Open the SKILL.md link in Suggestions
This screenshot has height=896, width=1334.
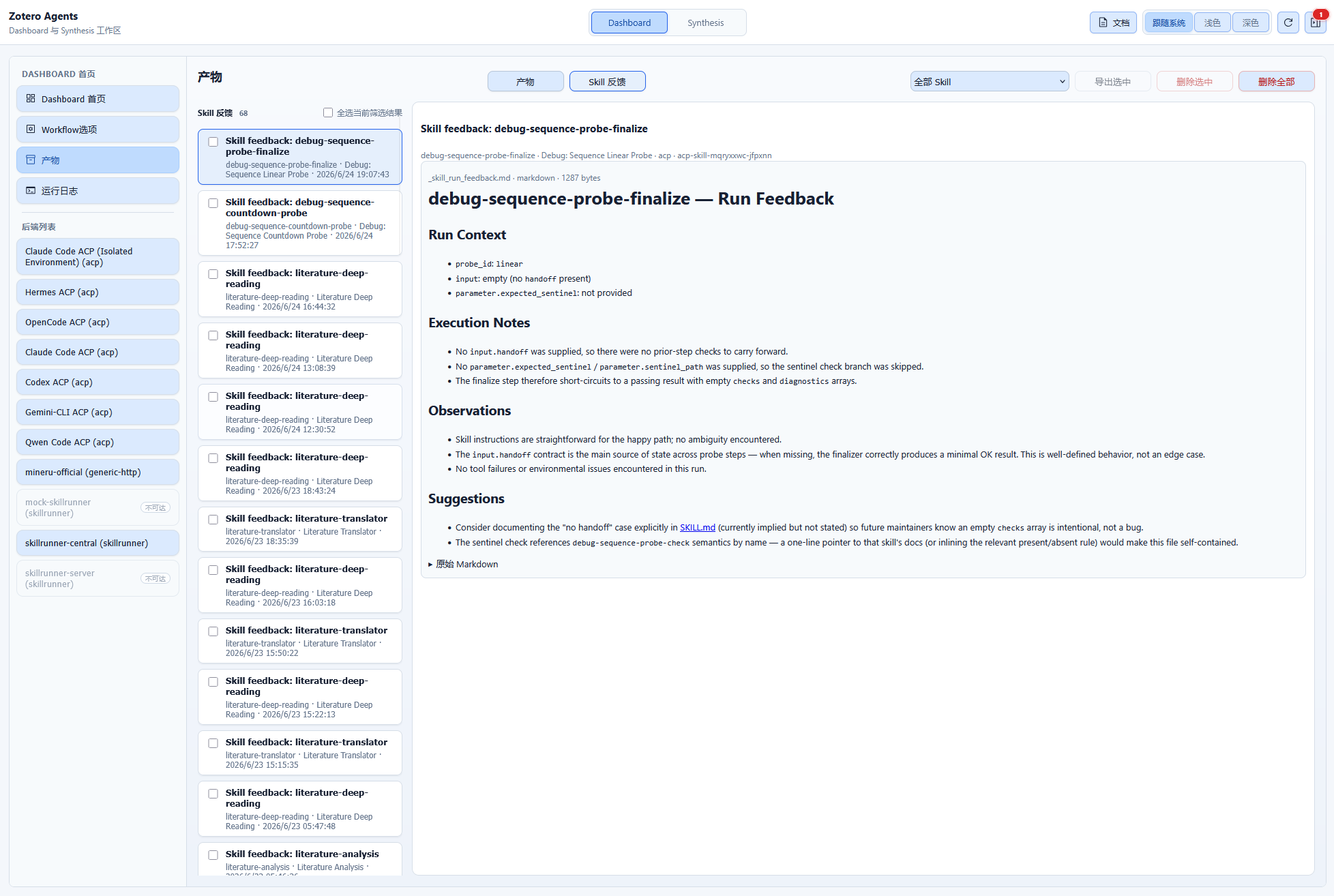(x=698, y=527)
